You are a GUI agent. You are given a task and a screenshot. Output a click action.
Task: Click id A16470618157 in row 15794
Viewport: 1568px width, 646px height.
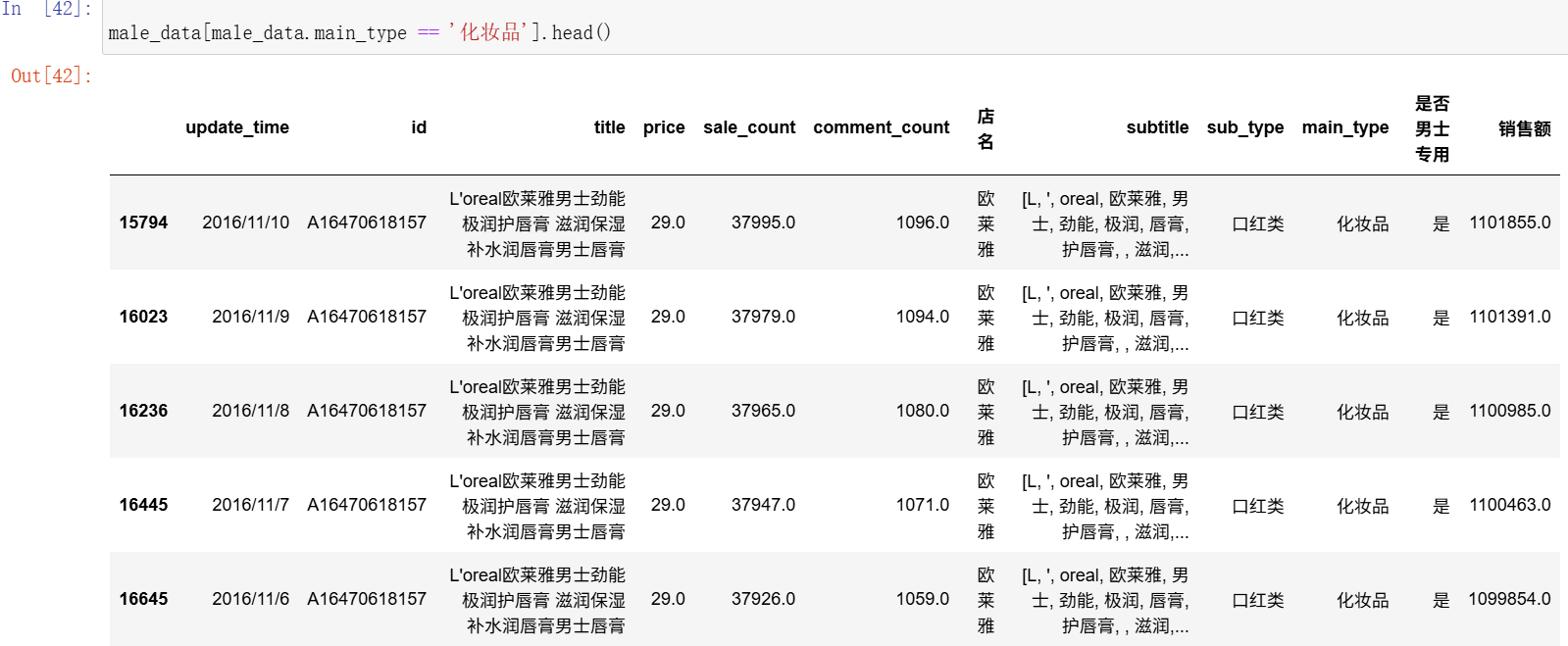[x=367, y=223]
